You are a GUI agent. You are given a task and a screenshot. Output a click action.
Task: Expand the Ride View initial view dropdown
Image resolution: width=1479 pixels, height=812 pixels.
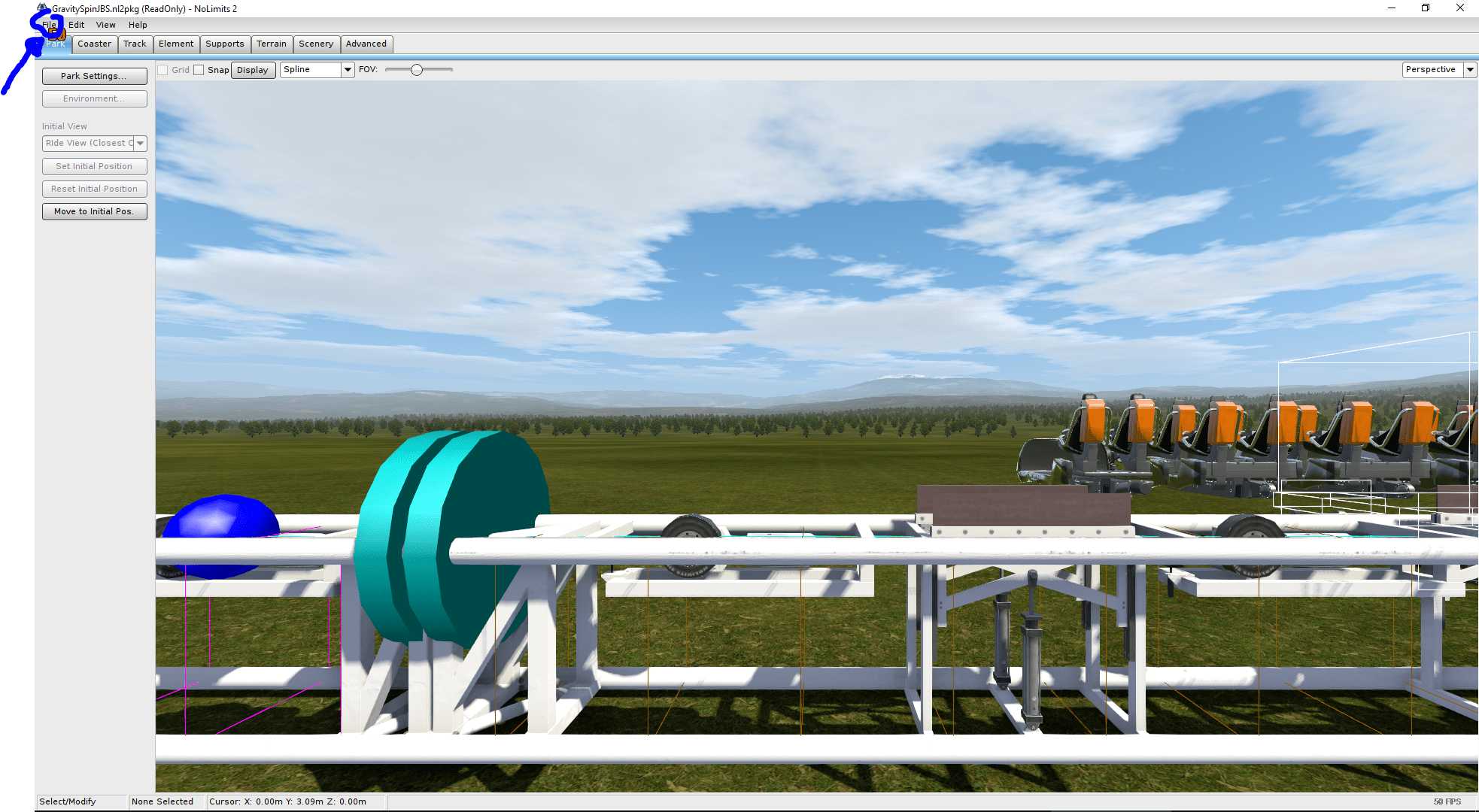pos(140,144)
